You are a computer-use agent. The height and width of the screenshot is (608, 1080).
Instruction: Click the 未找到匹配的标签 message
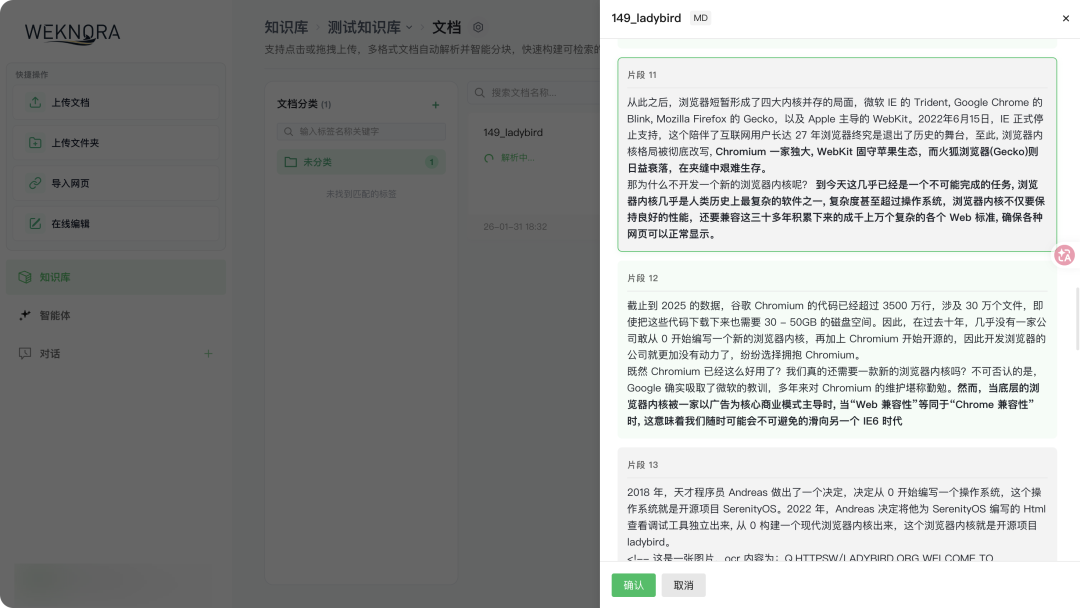[x=361, y=194]
